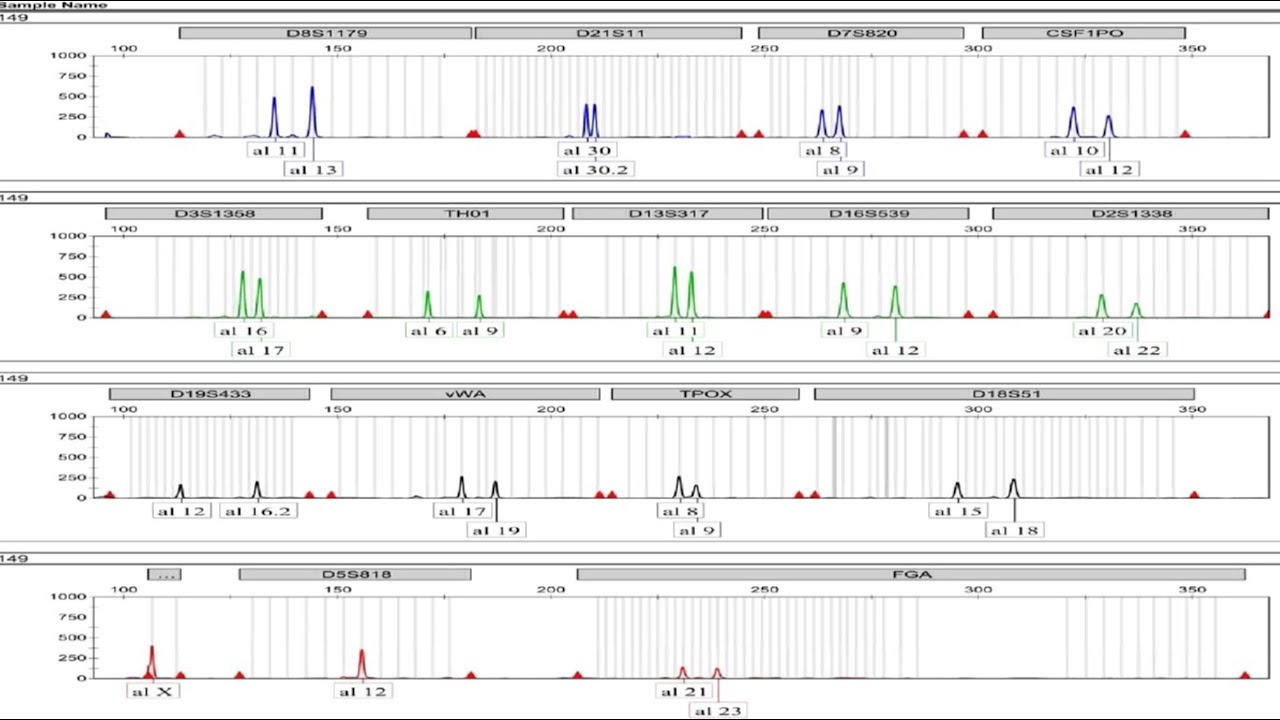
Task: Pick allele label "al 10" under CSF1PO
Action: point(1074,151)
